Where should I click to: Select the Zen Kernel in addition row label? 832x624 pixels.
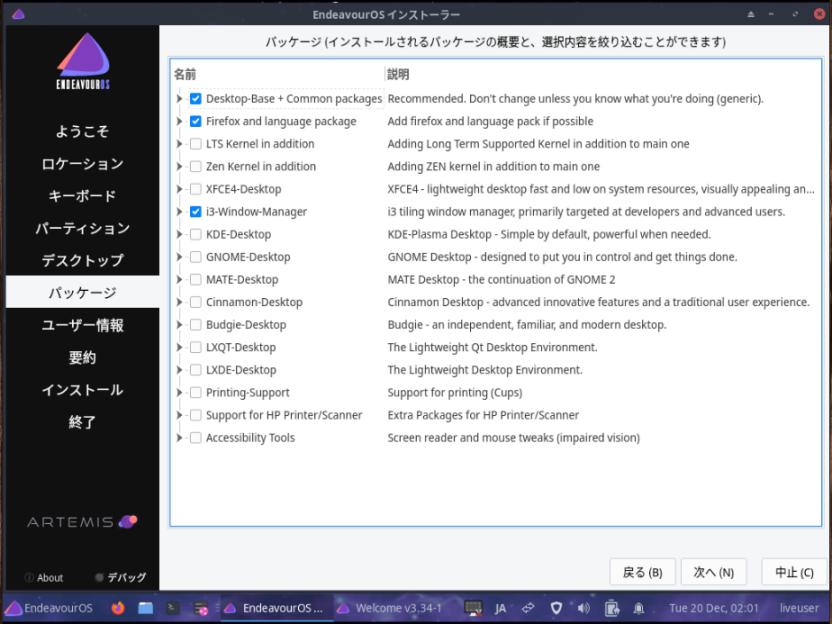(261, 167)
